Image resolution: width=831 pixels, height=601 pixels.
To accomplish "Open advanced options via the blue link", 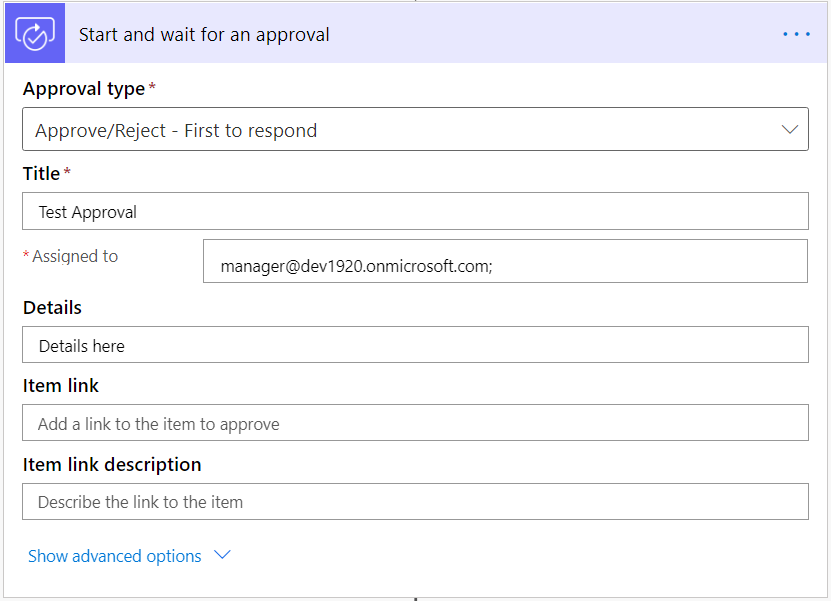I will [113, 555].
